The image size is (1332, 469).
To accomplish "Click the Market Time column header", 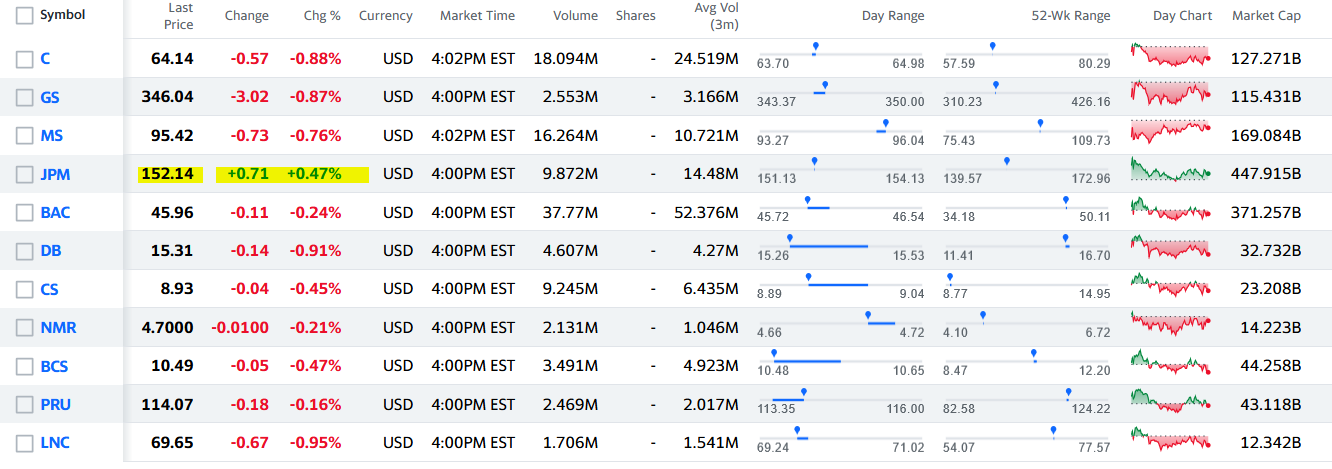I will (478, 16).
